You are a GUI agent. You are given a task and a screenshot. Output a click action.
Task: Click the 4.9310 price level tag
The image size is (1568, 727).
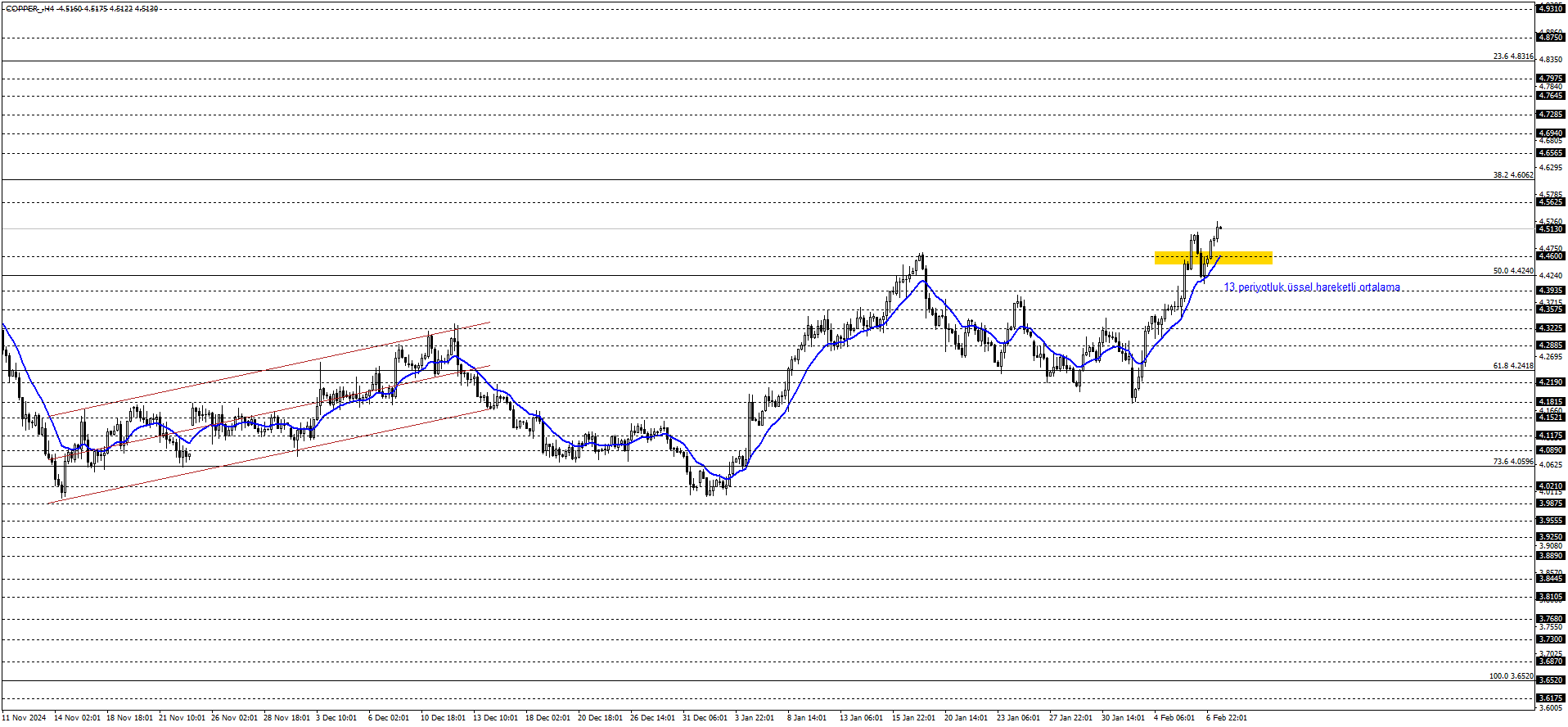tap(1551, 8)
